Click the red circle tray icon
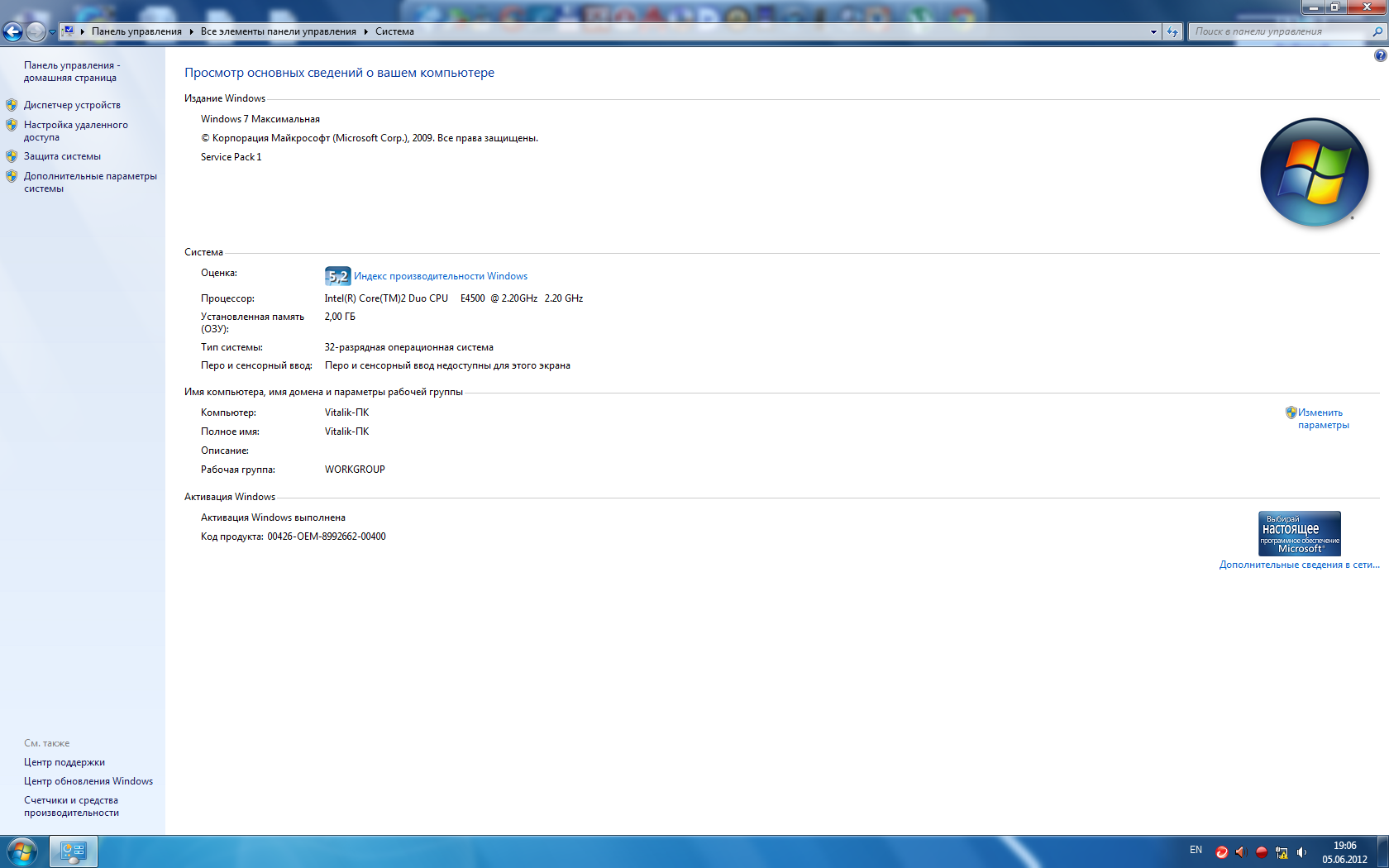The height and width of the screenshot is (868, 1389). coord(1261,852)
